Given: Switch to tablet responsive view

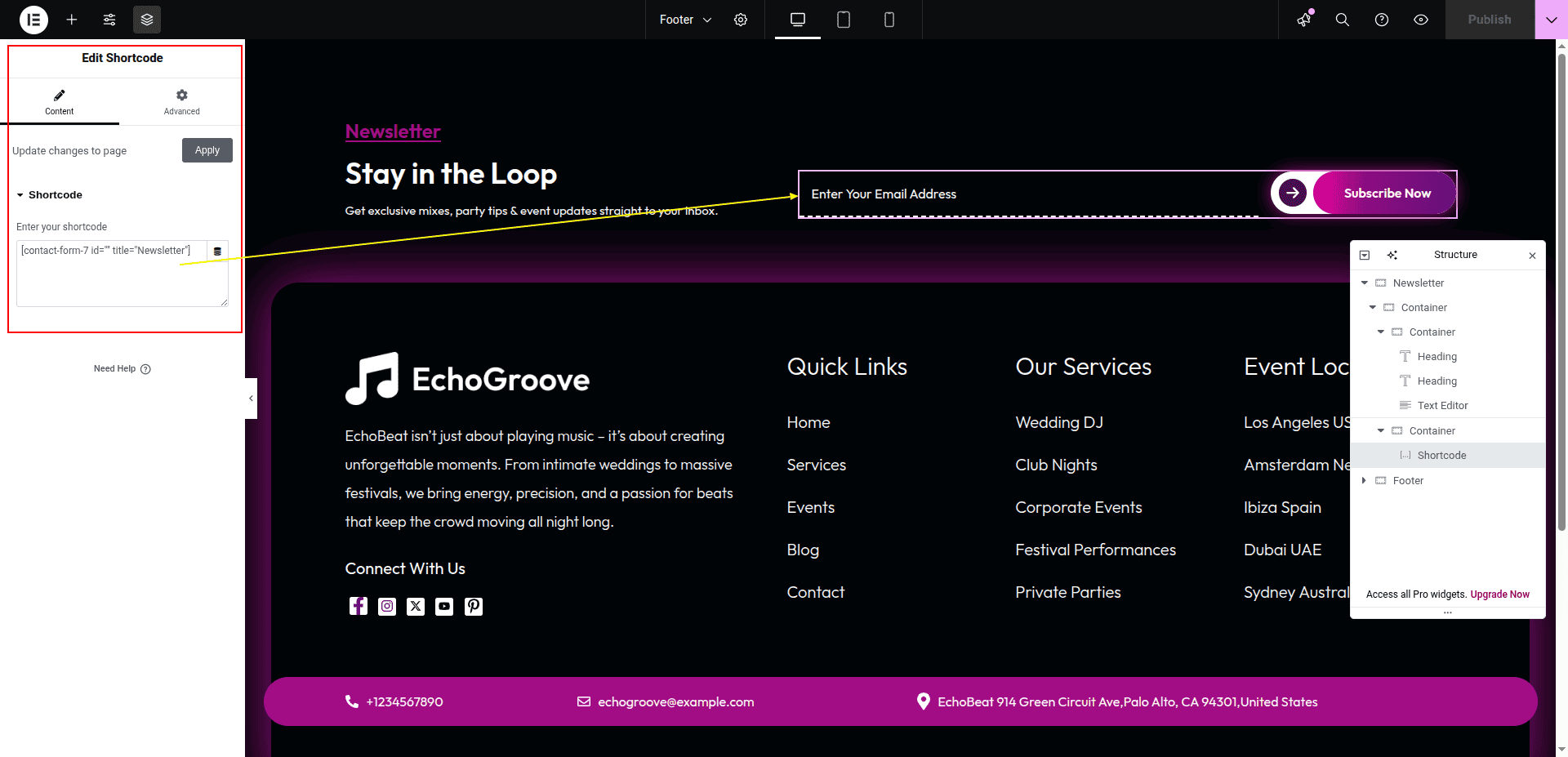Looking at the screenshot, I should point(844,20).
